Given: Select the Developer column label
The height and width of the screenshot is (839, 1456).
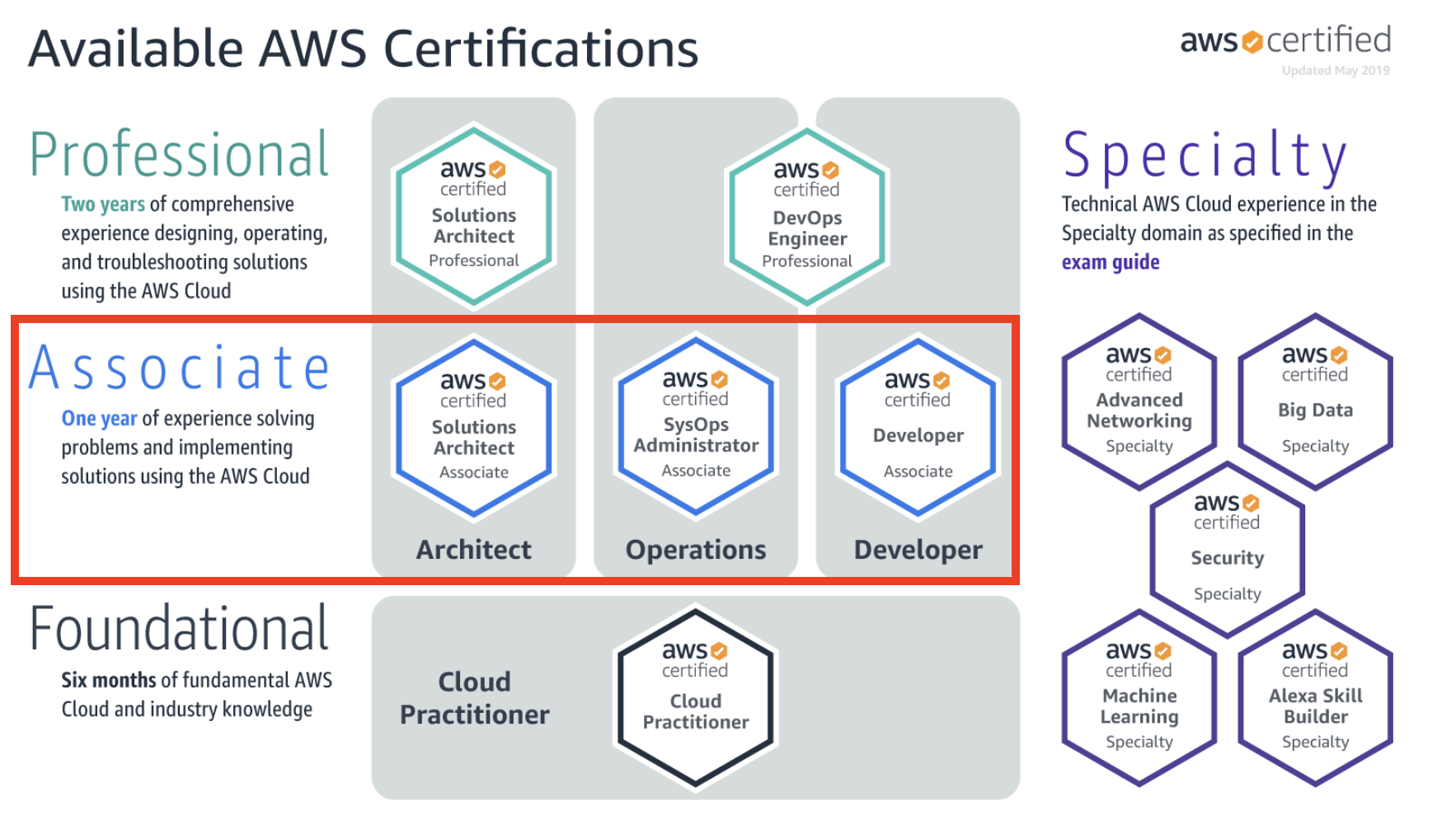Looking at the screenshot, I should tap(918, 550).
